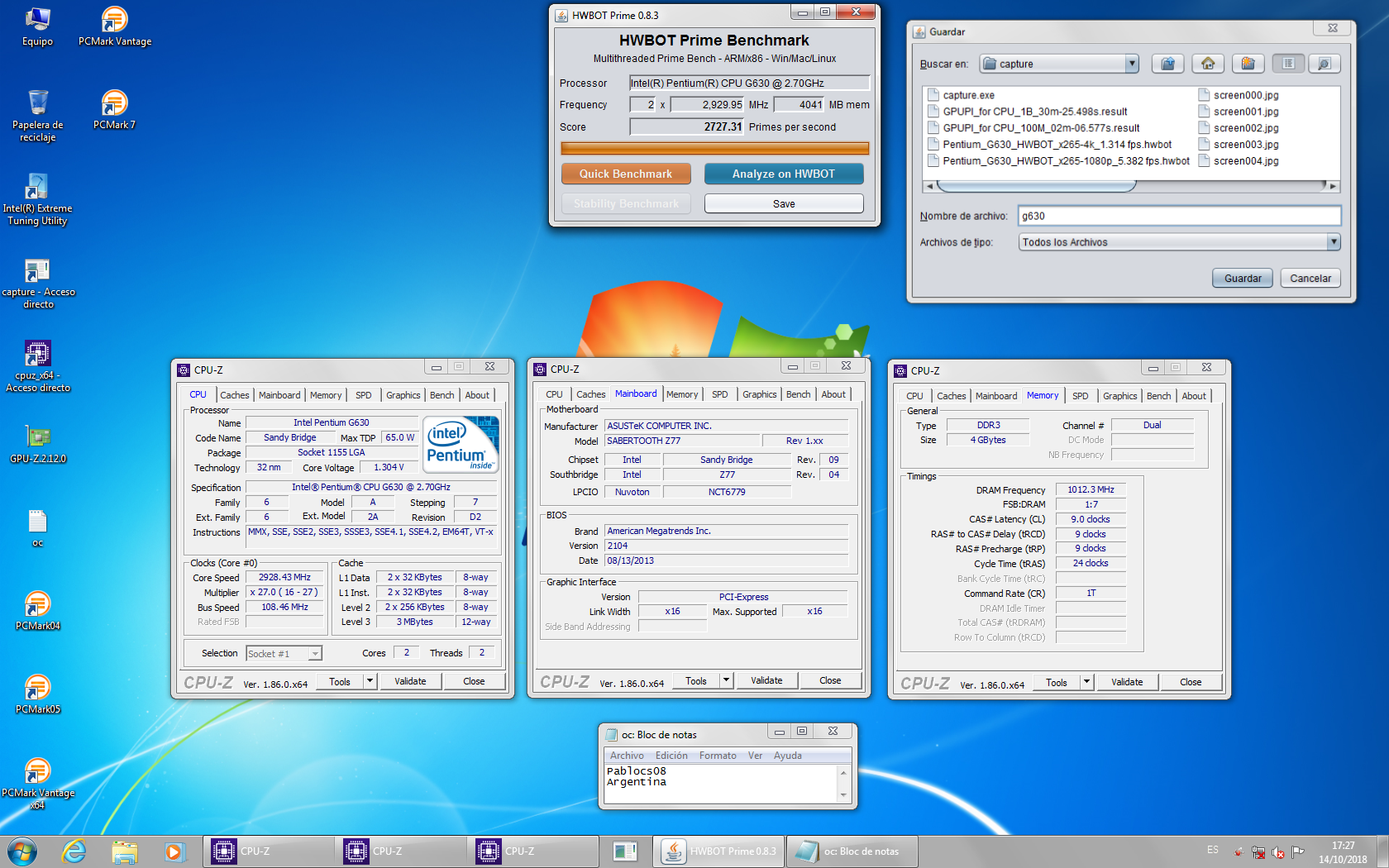Click the Processor name field in HWBOT Prime
Viewport: 1389px width, 868px height.
(x=749, y=83)
